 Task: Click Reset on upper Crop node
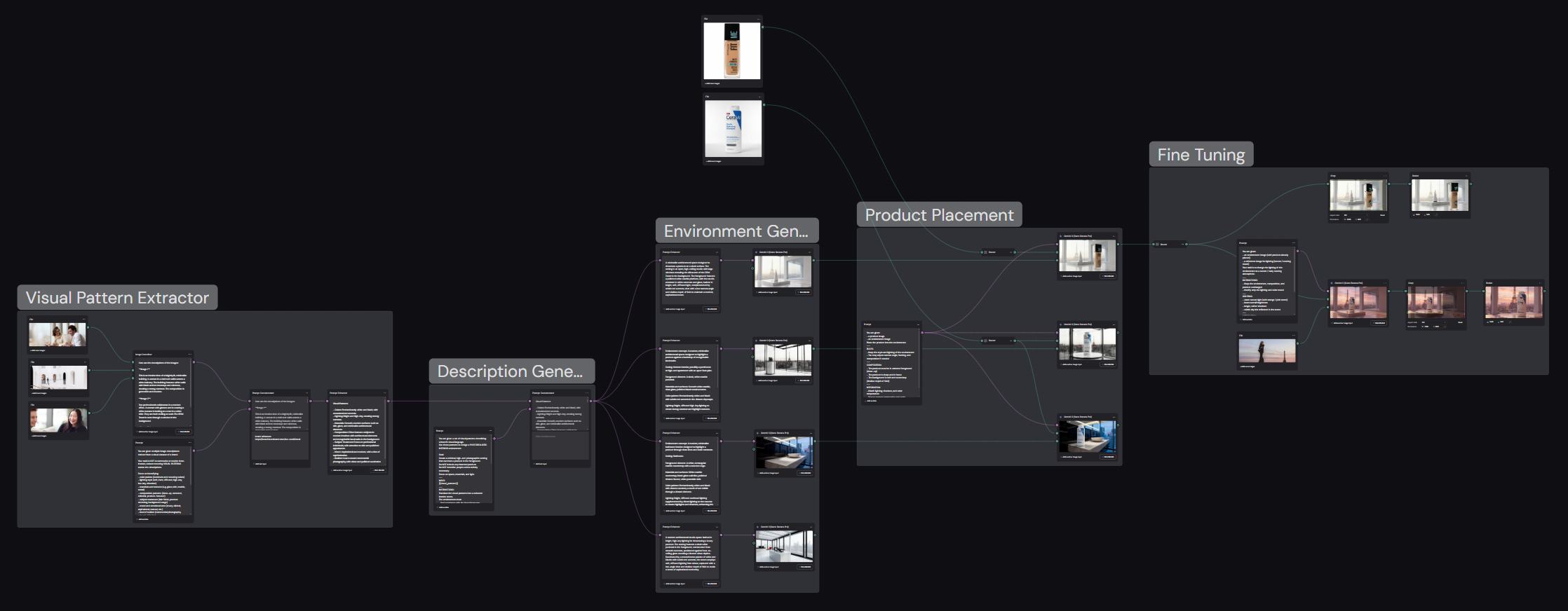tap(1382, 215)
